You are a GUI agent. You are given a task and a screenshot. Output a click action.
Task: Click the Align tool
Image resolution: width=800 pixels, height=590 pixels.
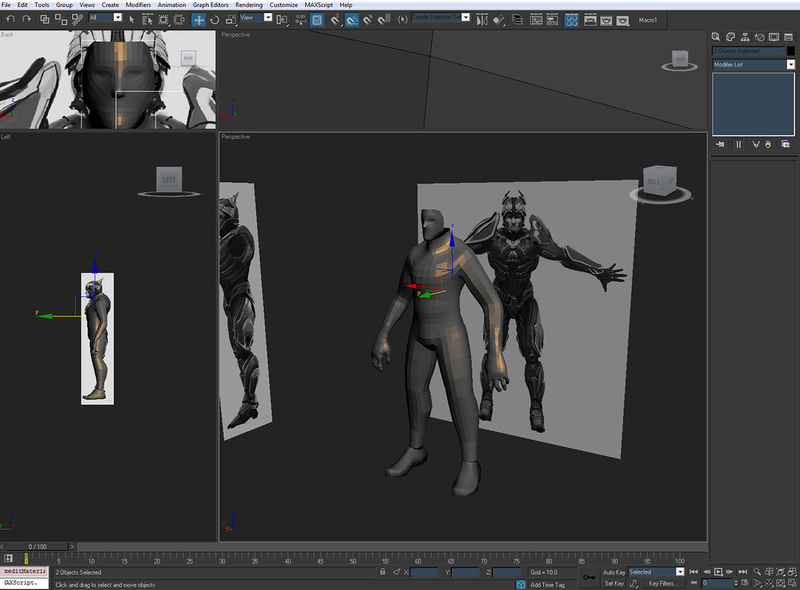point(498,19)
